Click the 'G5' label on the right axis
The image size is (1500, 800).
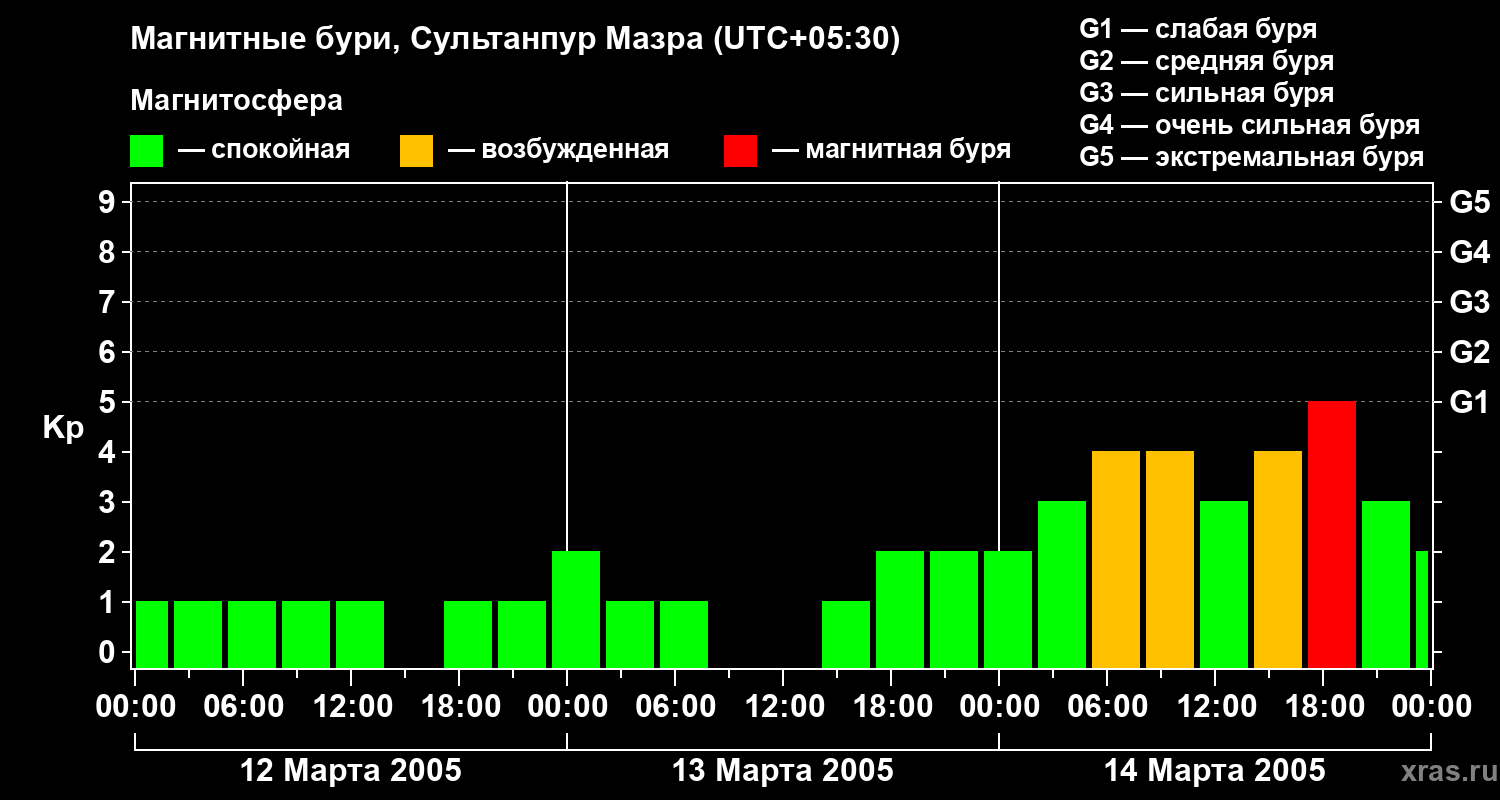[x=1469, y=203]
